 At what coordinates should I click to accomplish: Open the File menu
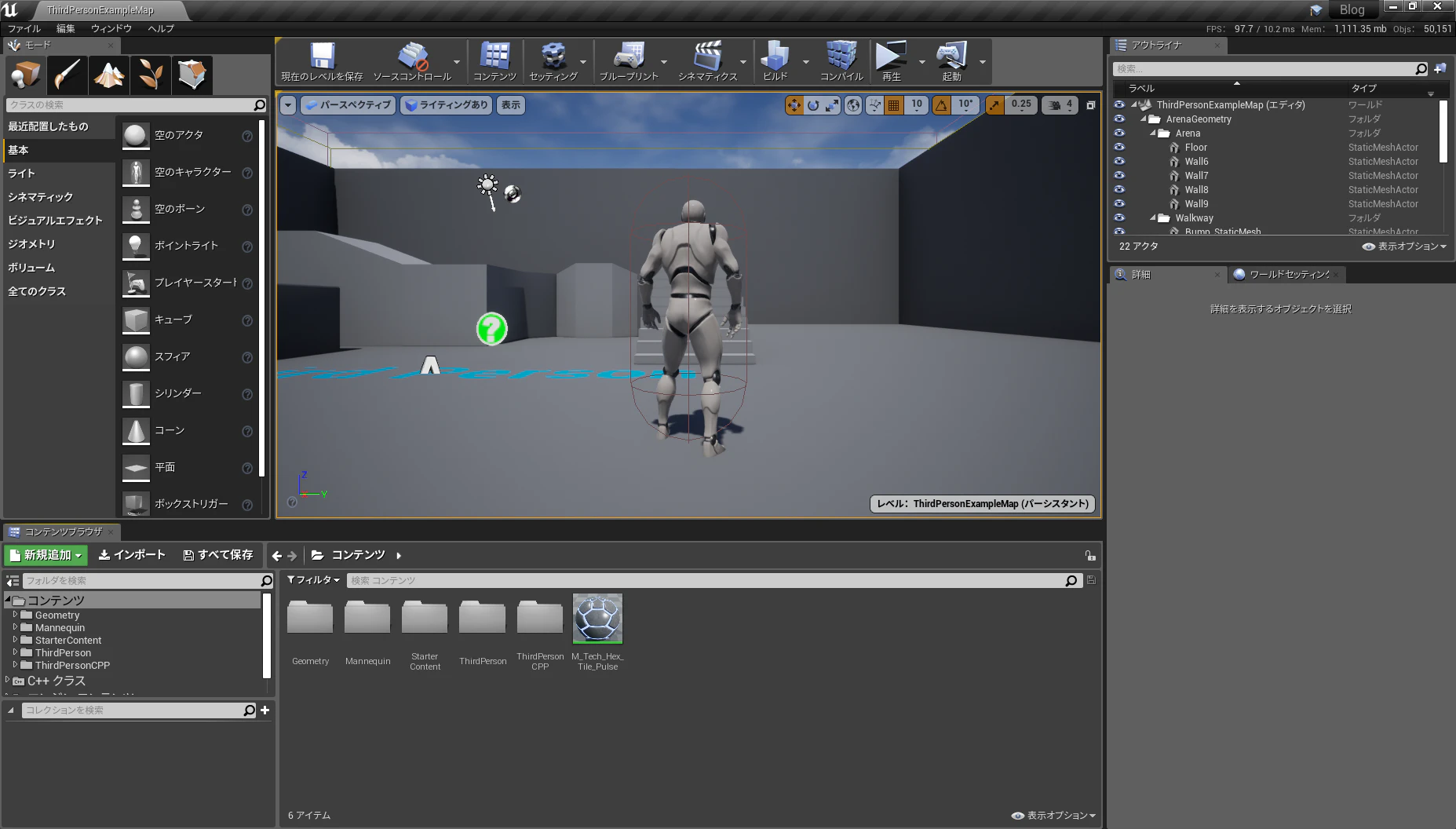(24, 28)
